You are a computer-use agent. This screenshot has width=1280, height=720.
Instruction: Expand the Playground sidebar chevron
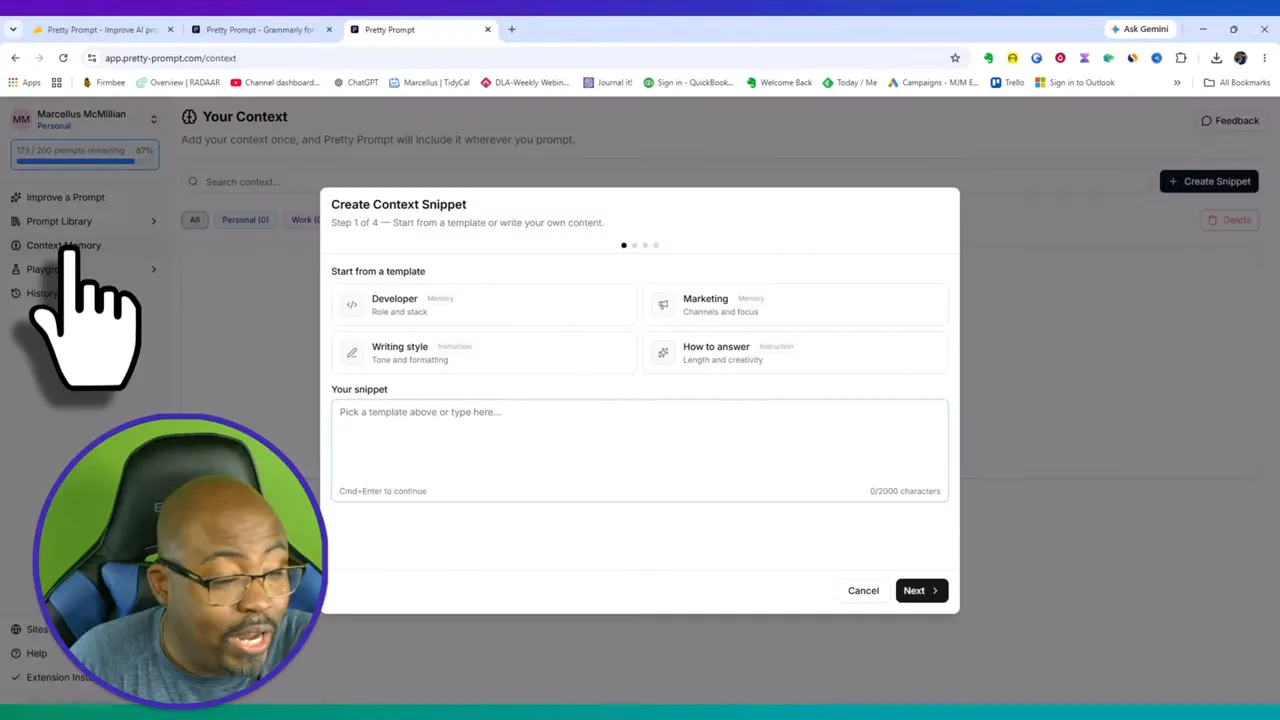[x=153, y=269]
